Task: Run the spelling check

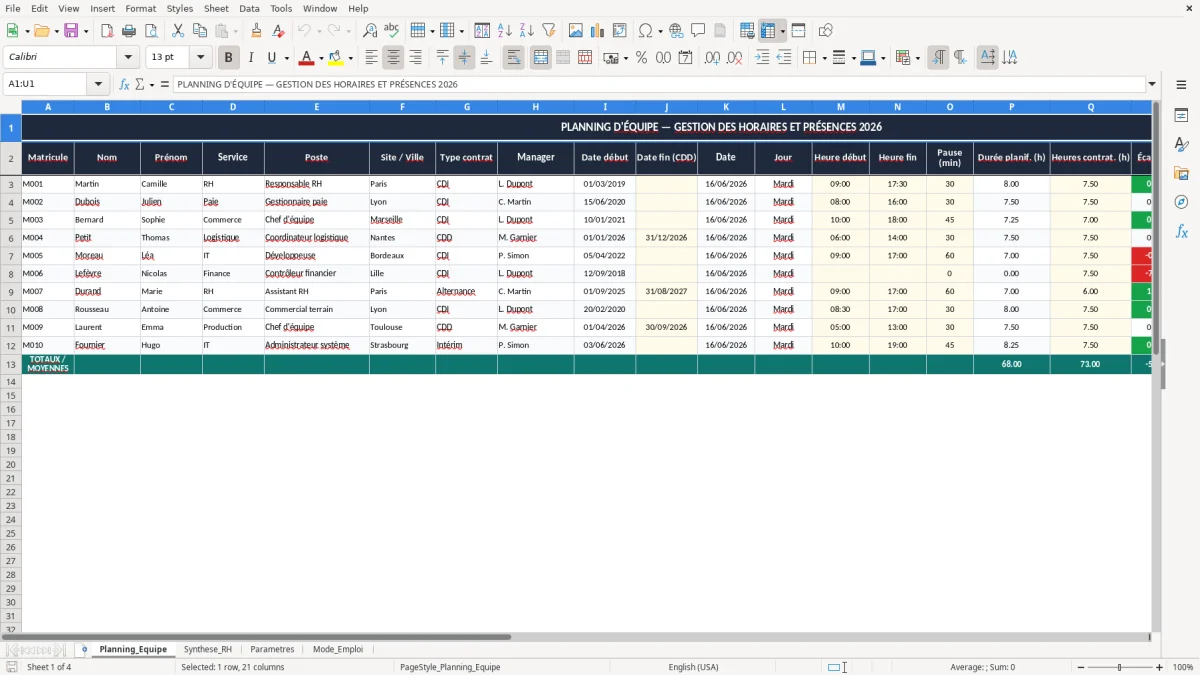Action: click(392, 31)
